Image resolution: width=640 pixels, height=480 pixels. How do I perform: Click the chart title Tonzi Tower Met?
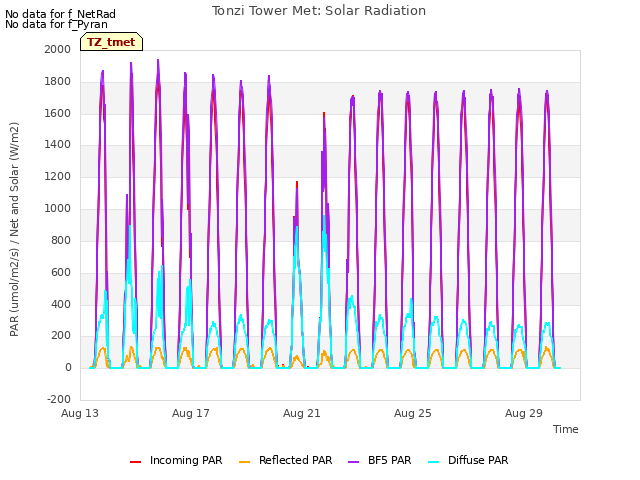click(319, 11)
